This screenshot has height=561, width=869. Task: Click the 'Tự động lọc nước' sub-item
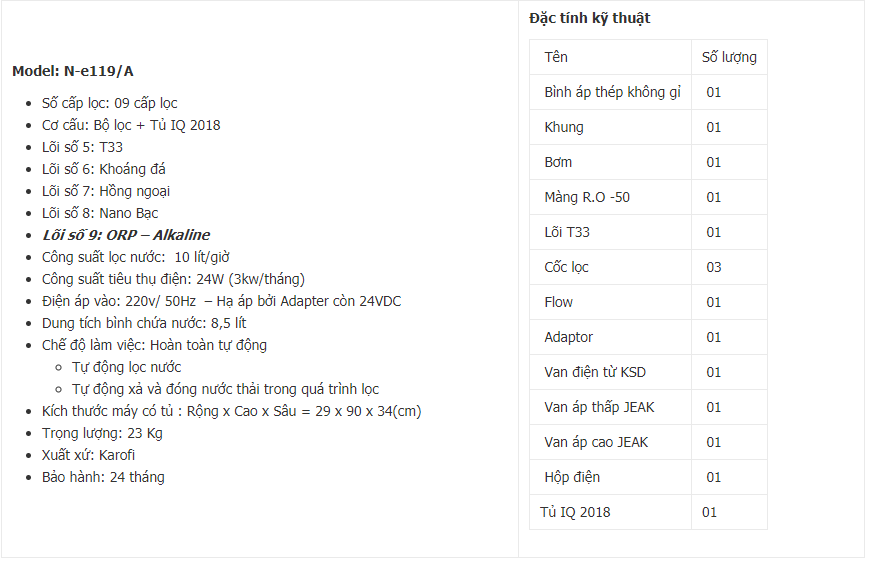[x=126, y=367]
